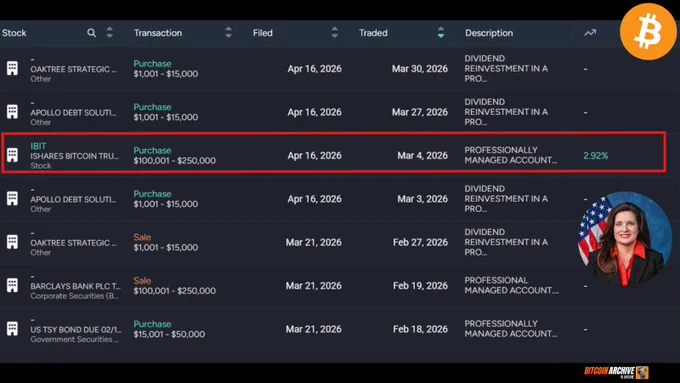Image resolution: width=680 pixels, height=383 pixels.
Task: Sort by the Stock column arrows
Action: pyautogui.click(x=110, y=32)
